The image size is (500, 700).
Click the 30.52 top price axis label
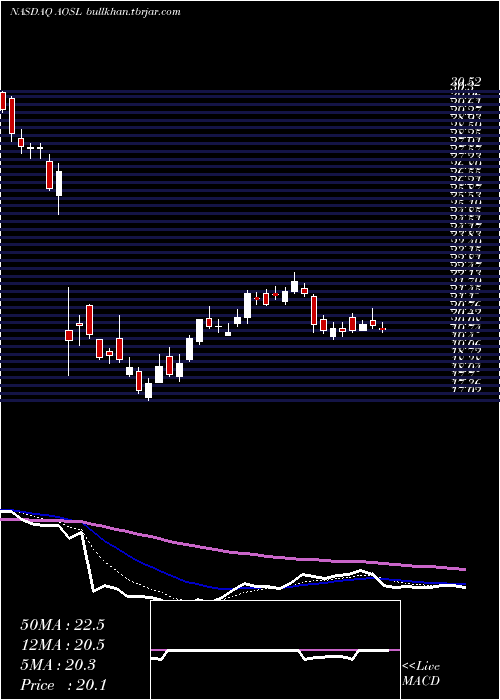pyautogui.click(x=466, y=82)
